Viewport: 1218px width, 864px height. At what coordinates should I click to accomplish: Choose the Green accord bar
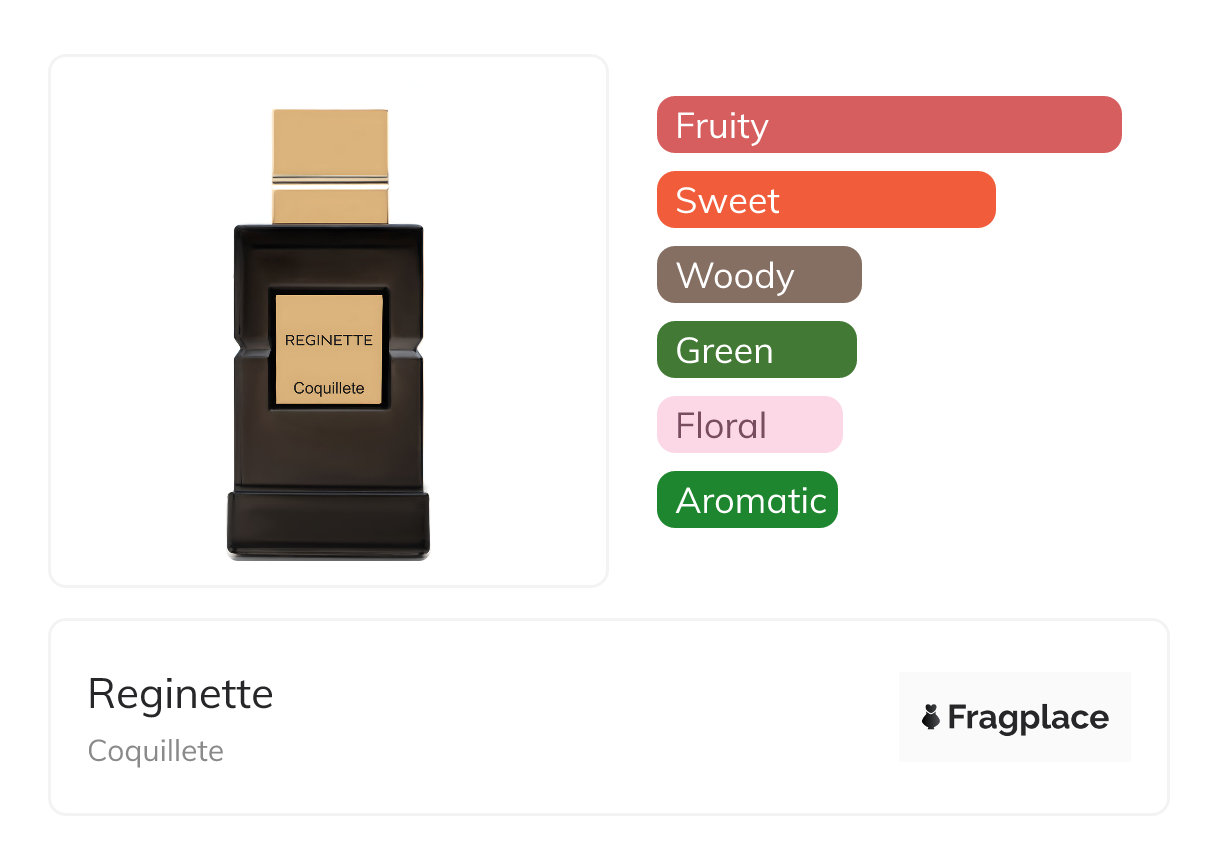[756, 350]
